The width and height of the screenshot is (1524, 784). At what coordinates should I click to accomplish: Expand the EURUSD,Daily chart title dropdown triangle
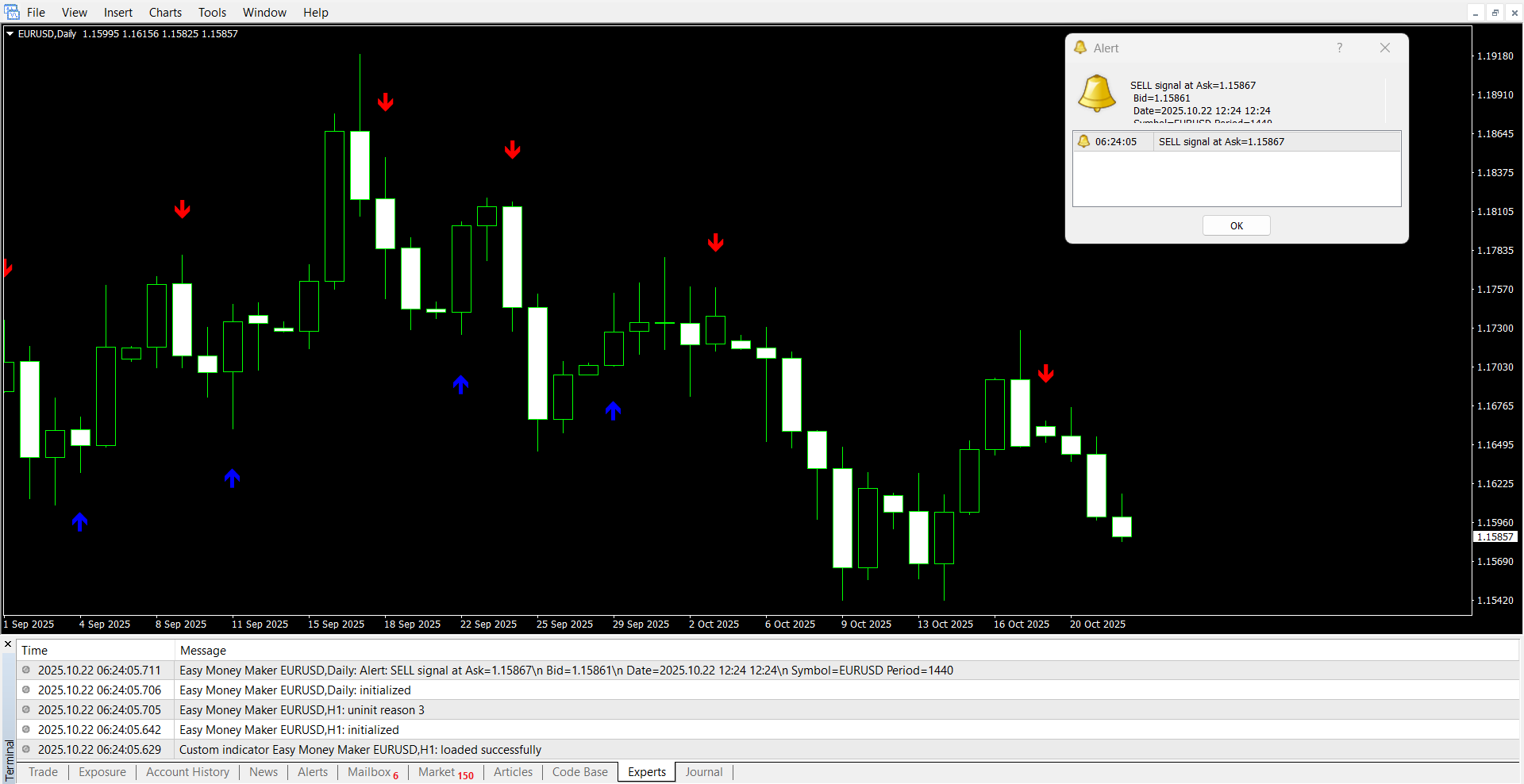tap(10, 34)
